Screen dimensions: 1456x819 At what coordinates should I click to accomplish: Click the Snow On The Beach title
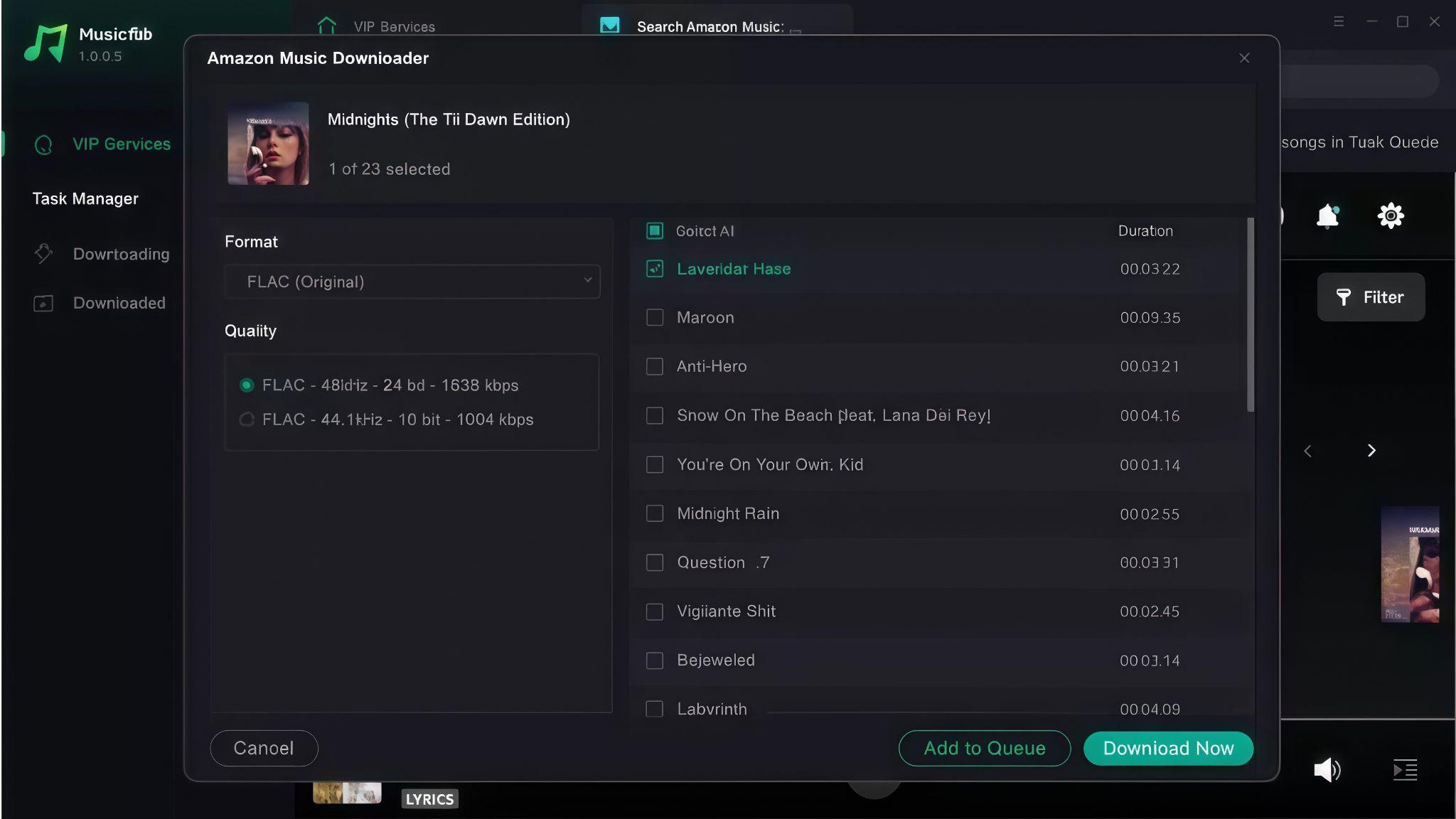[x=833, y=415]
